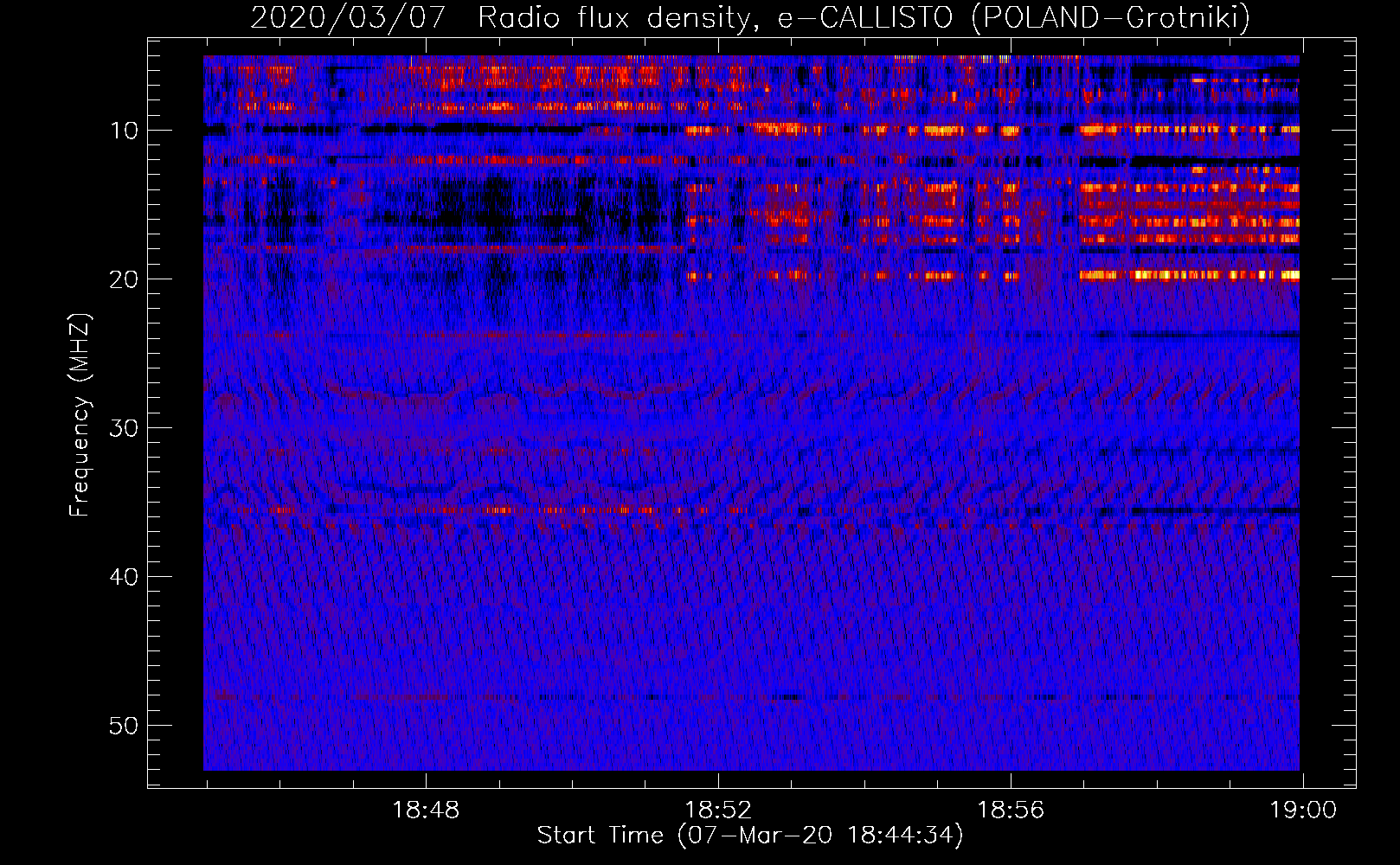Click the 30 MHz frequency tick label

point(125,428)
